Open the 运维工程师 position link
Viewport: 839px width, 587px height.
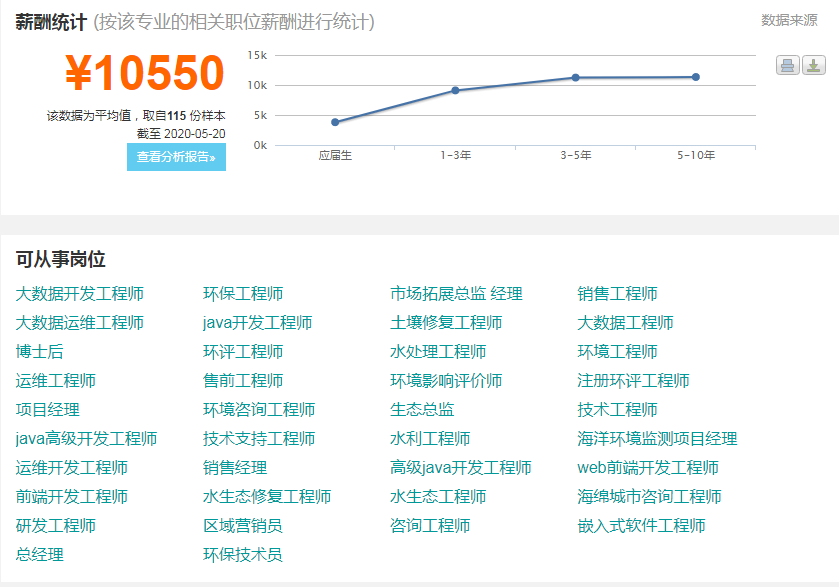pyautogui.click(x=56, y=380)
